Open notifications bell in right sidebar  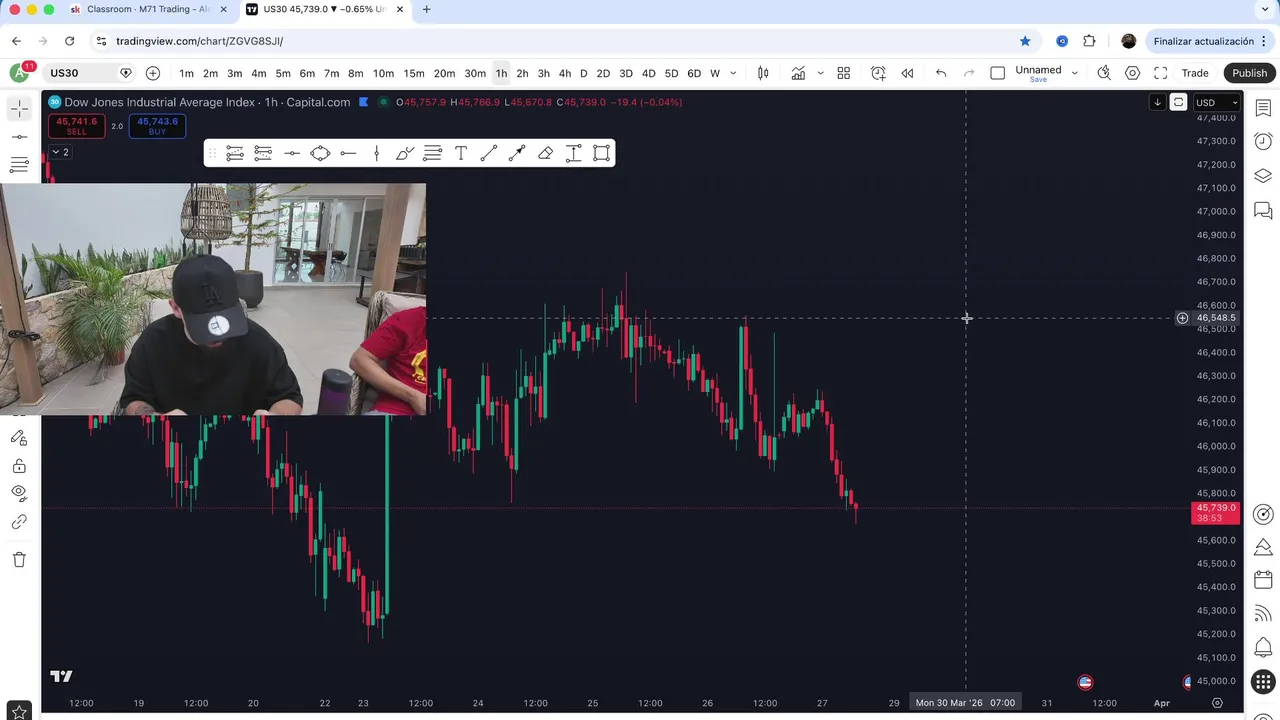pyautogui.click(x=1263, y=647)
